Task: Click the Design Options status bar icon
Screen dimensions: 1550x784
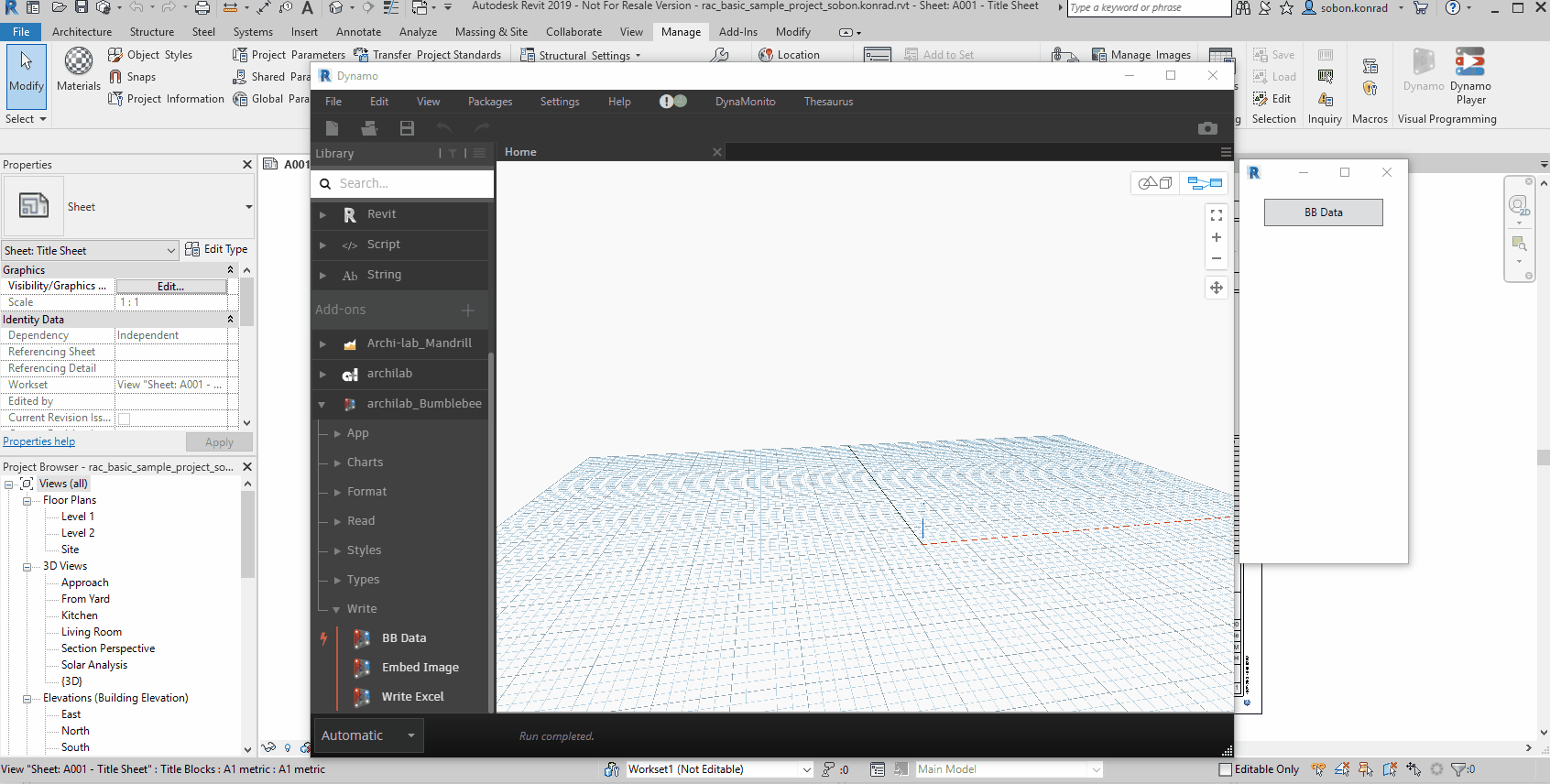Action: 877,769
